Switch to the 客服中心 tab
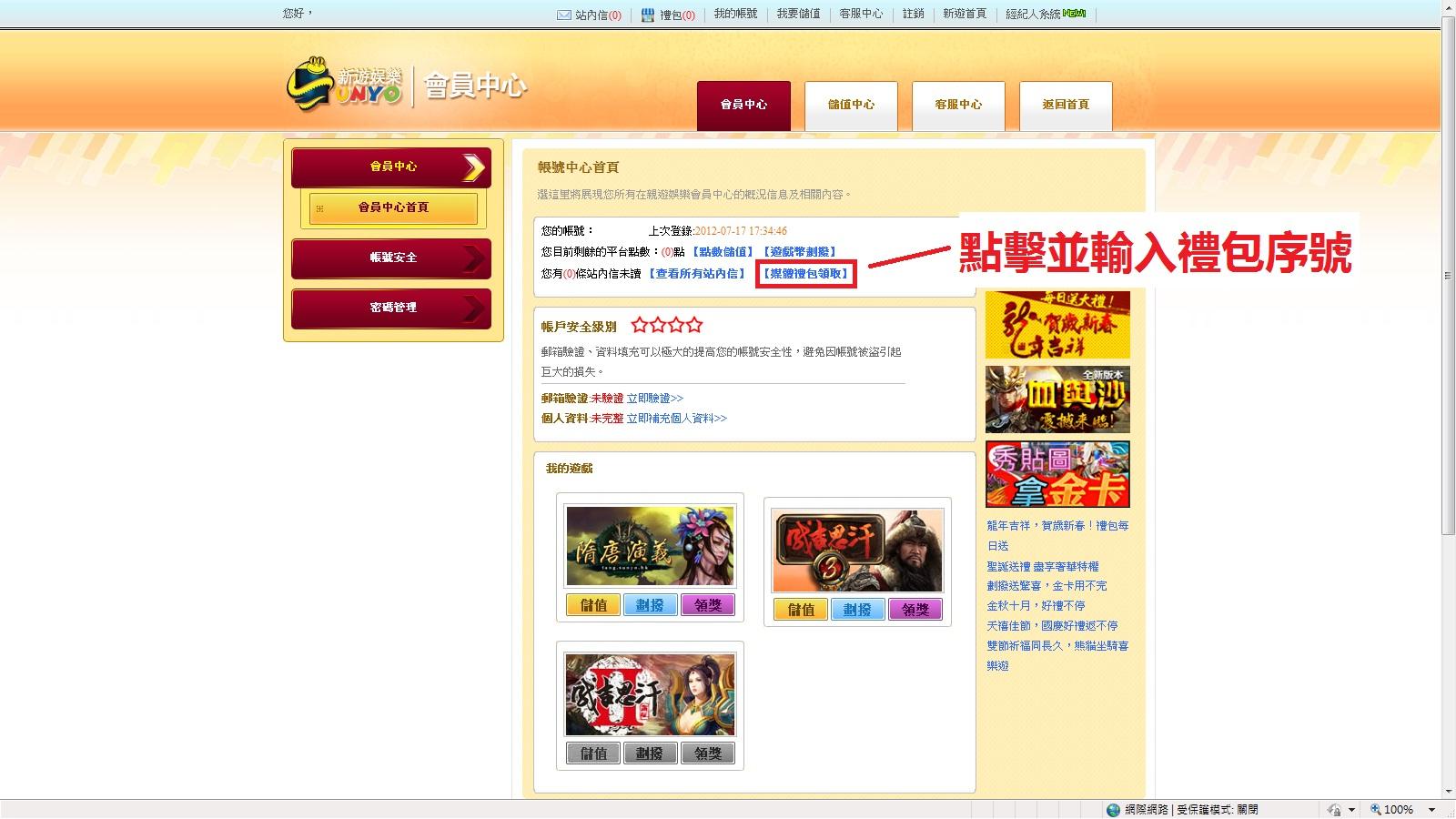Screen dimensions: 1456x819 tap(958, 106)
